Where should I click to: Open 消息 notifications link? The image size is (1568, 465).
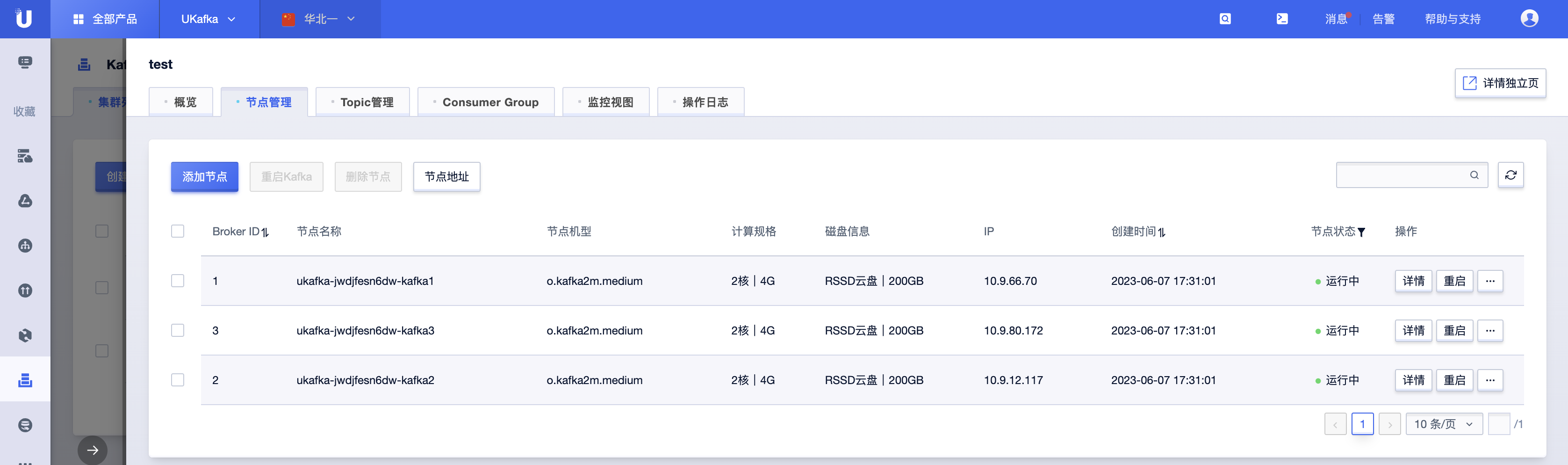coord(1337,19)
